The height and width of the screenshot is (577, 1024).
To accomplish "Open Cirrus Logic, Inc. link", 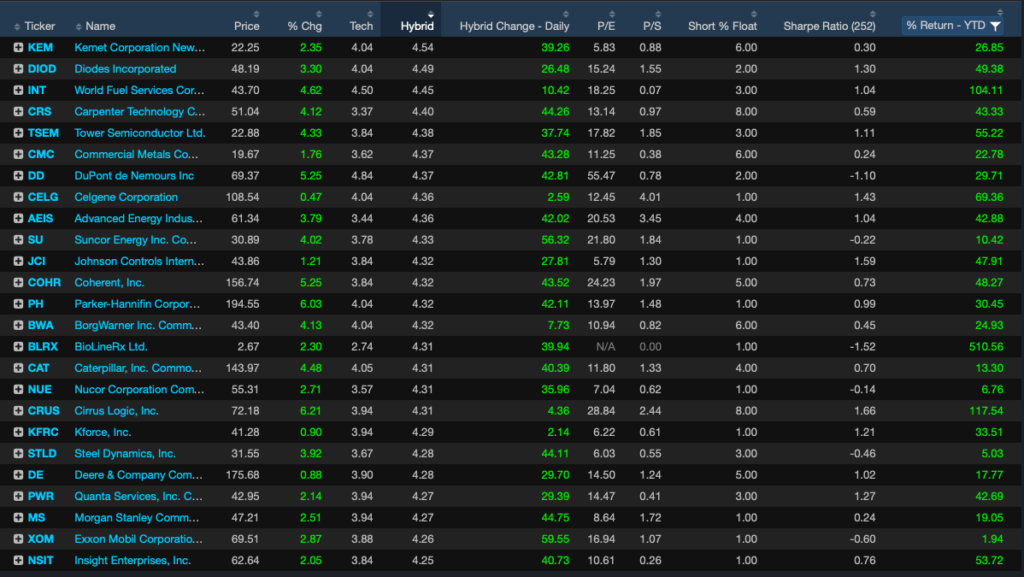I will 116,411.
